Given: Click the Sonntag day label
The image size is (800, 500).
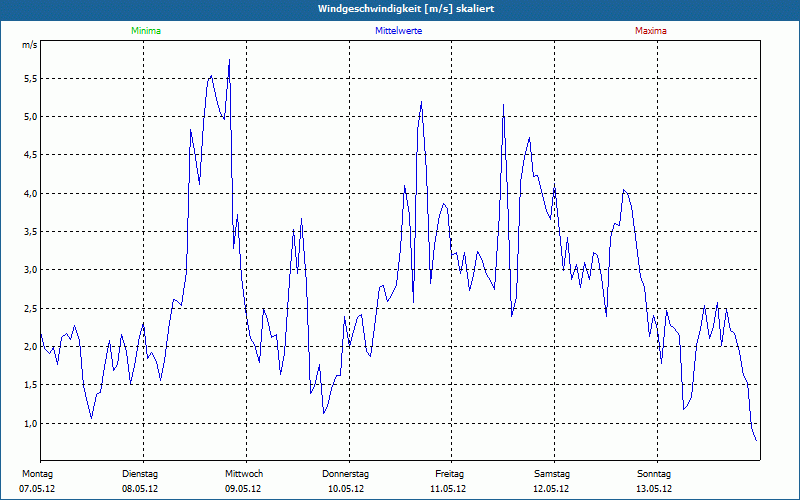Looking at the screenshot, I should 654,474.
